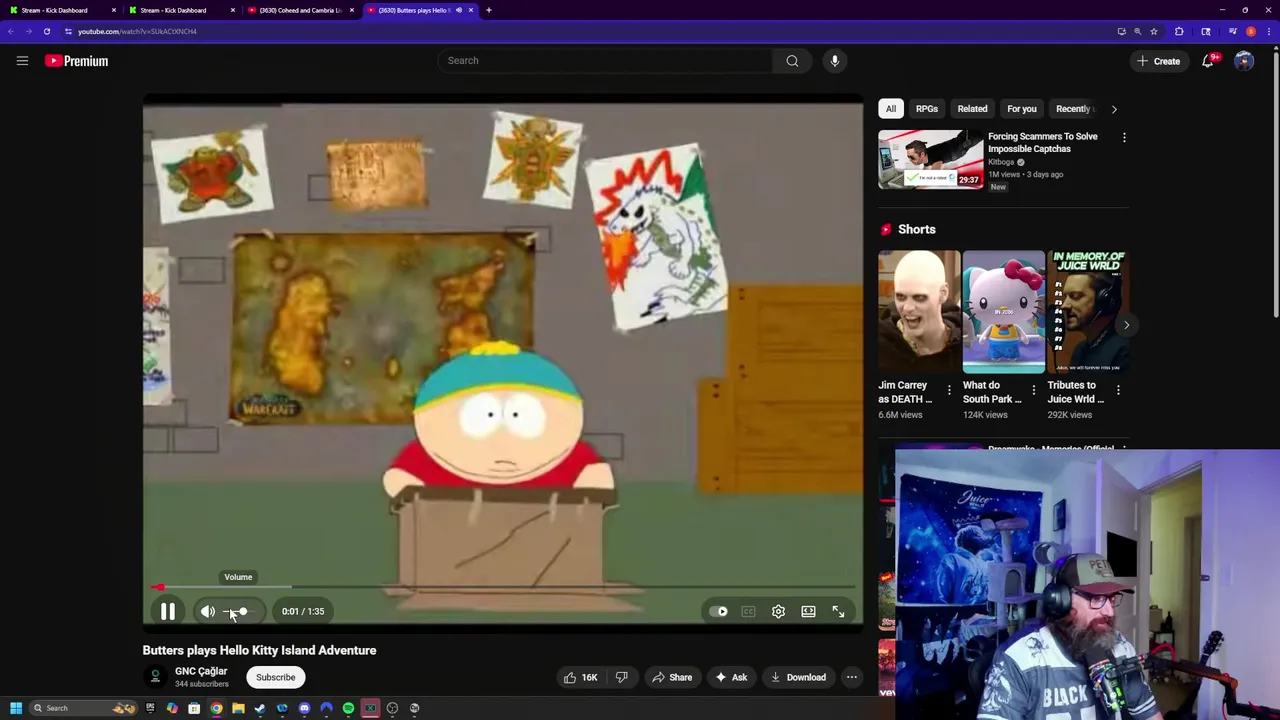Open Chrome profile avatar
The image size is (1280, 720).
coord(1251,31)
